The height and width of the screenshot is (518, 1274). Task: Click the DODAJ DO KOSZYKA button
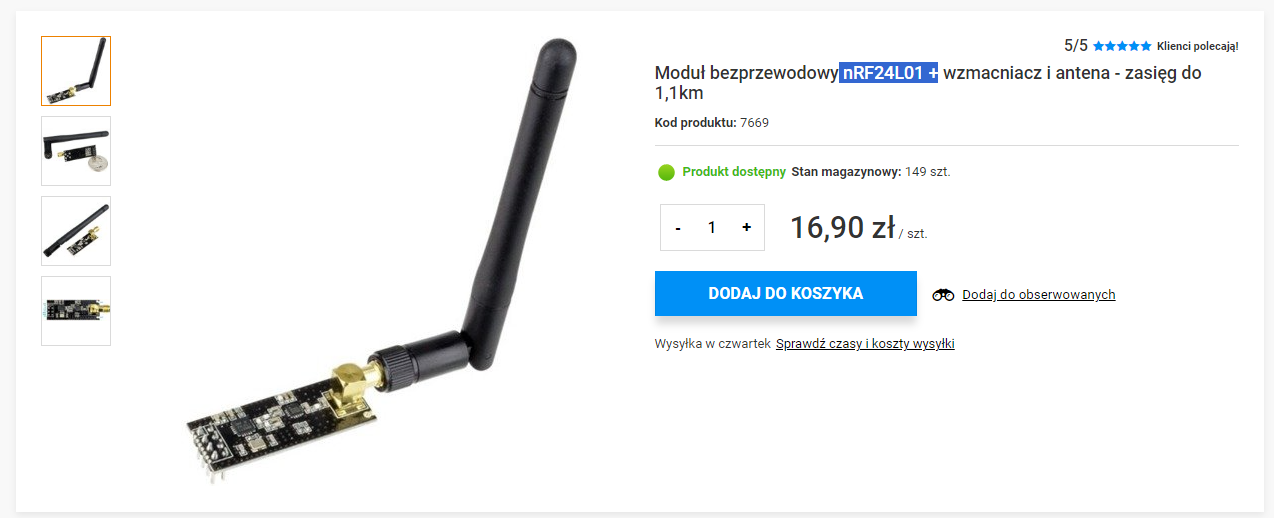coord(786,294)
